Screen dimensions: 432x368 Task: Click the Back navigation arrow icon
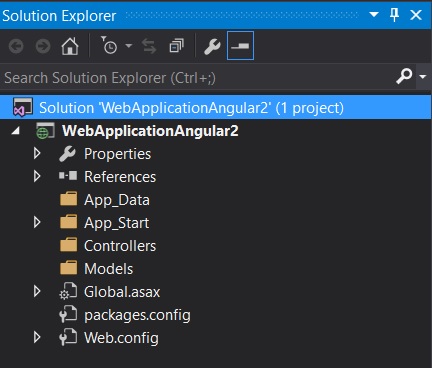point(16,46)
